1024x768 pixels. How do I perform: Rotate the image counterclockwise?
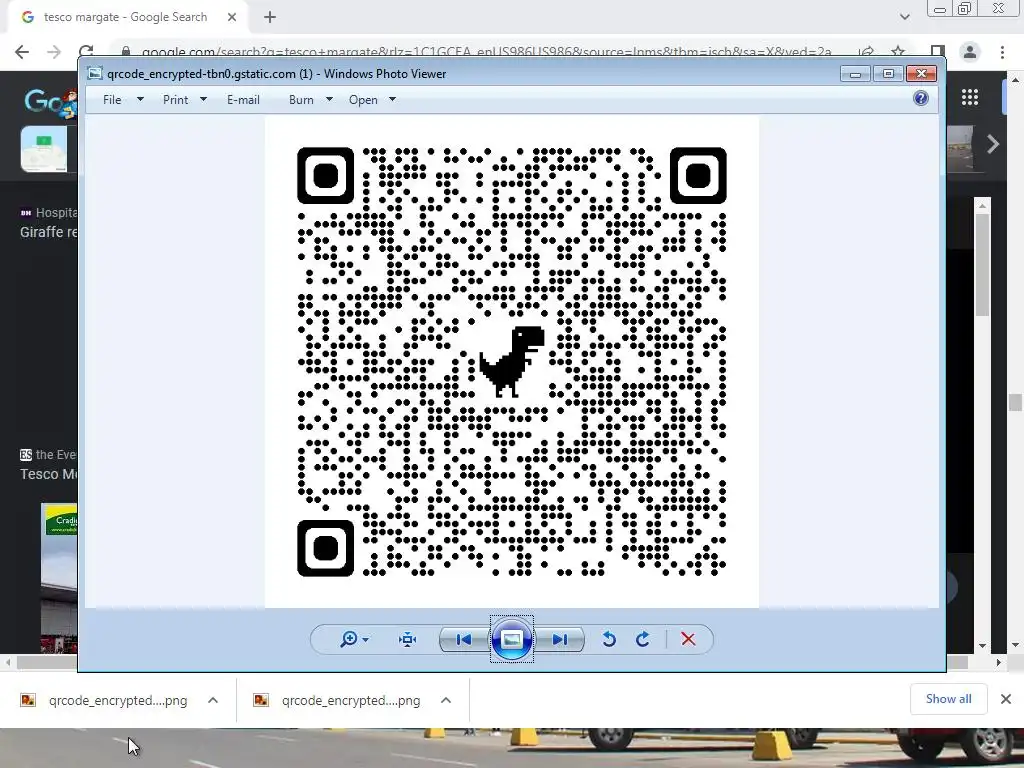tap(609, 639)
